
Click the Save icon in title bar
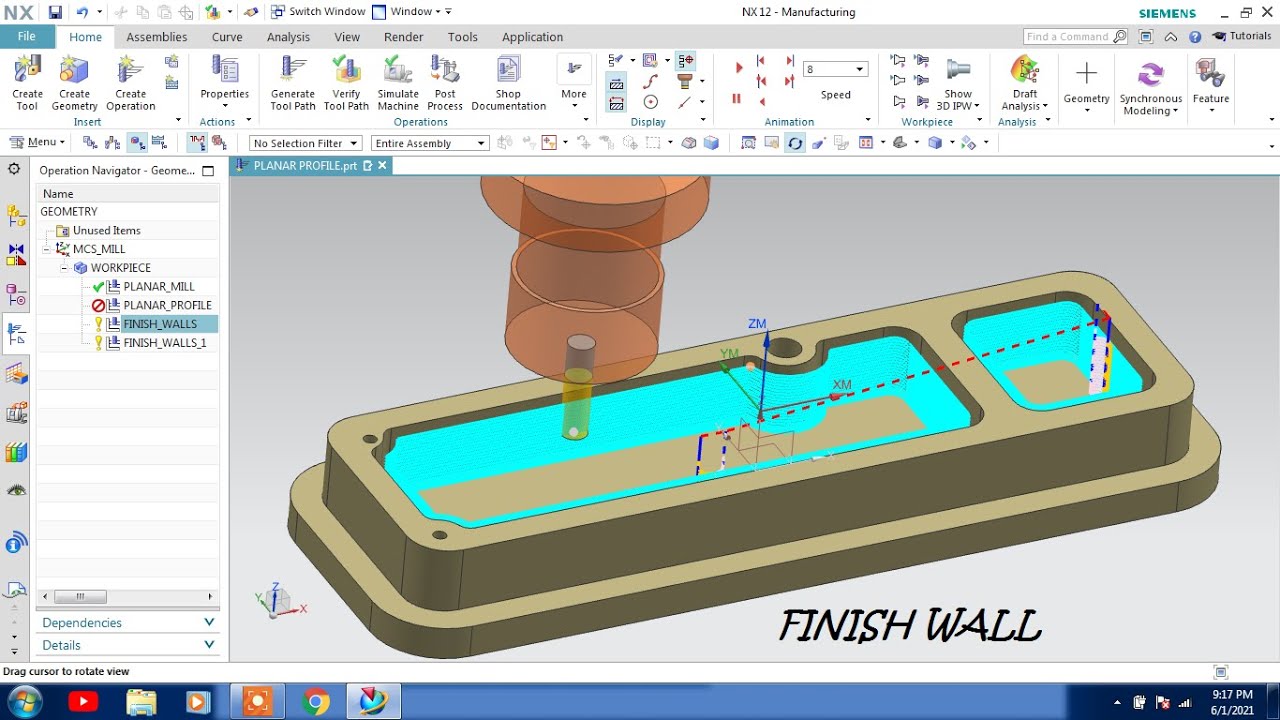tap(55, 12)
